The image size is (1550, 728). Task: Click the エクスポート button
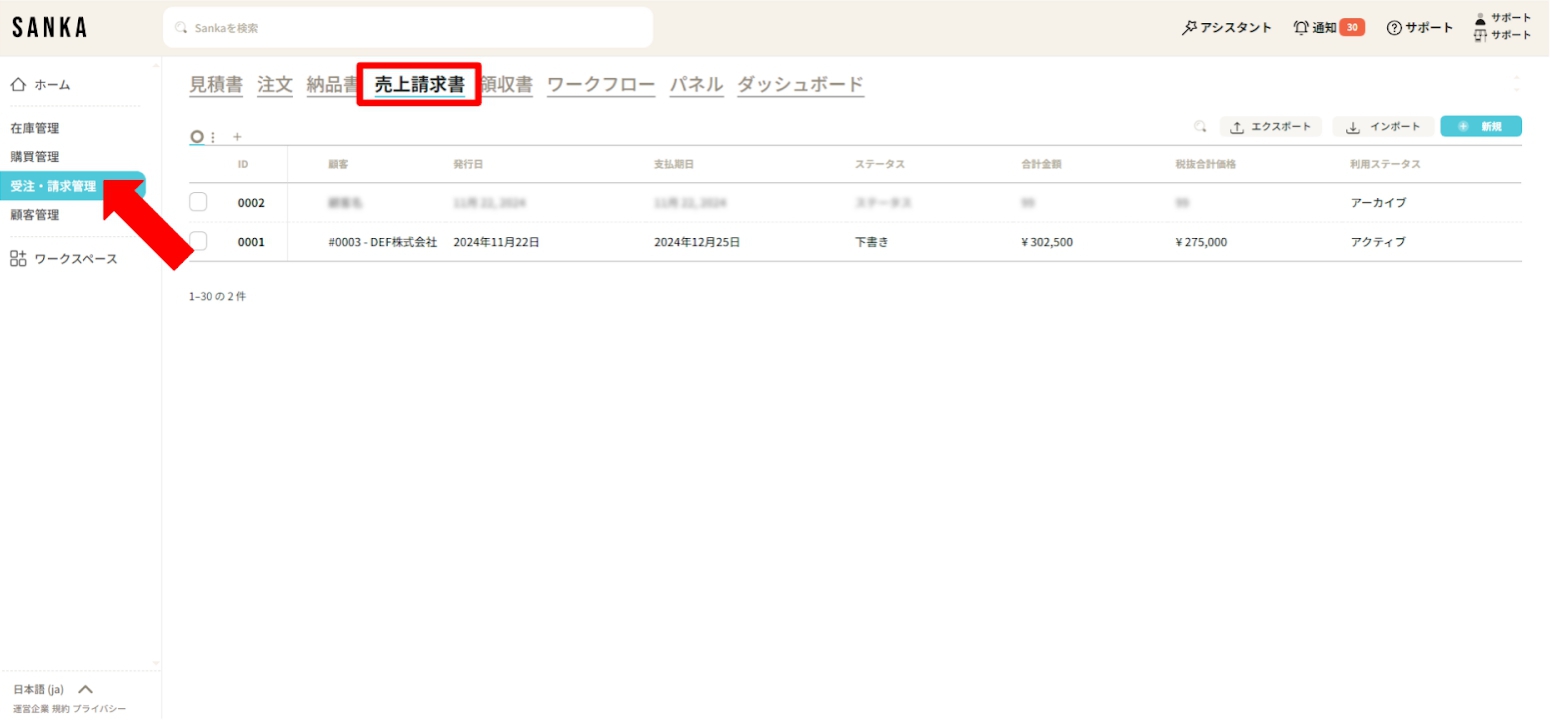[x=1270, y=127]
